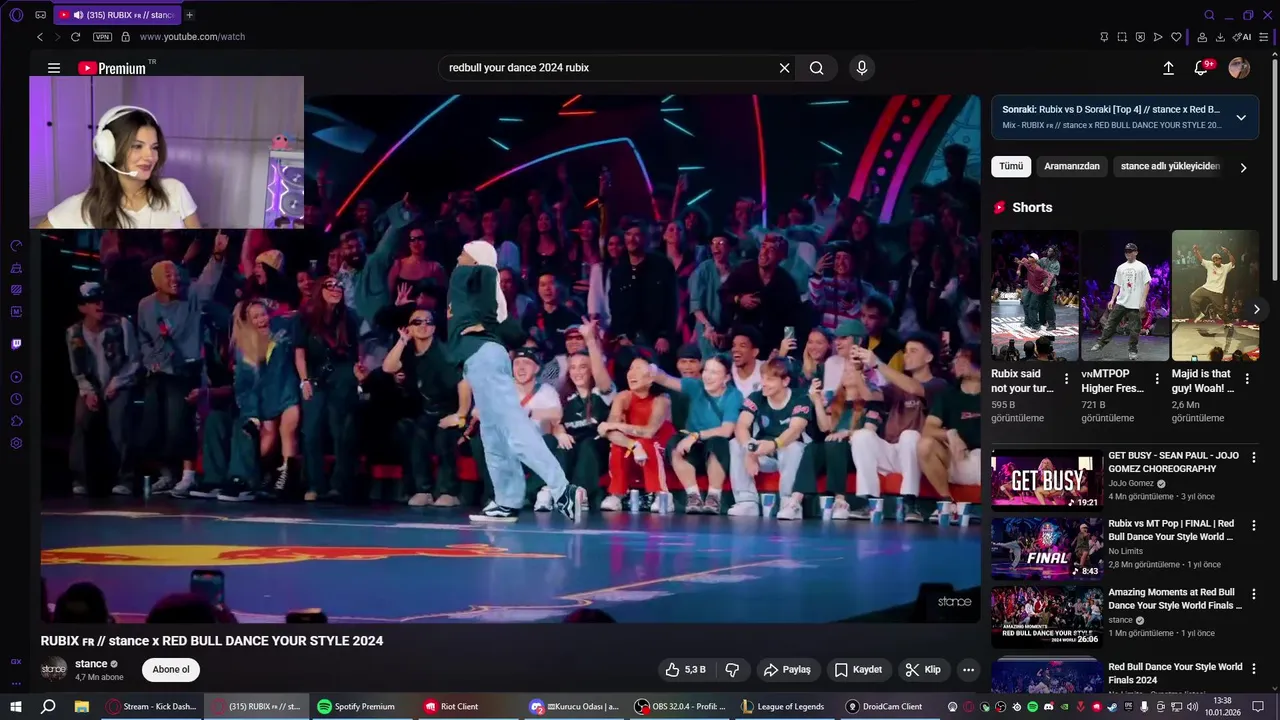Select the stance adlı yükleyiciden chip
This screenshot has height=720, width=1280.
1170,166
